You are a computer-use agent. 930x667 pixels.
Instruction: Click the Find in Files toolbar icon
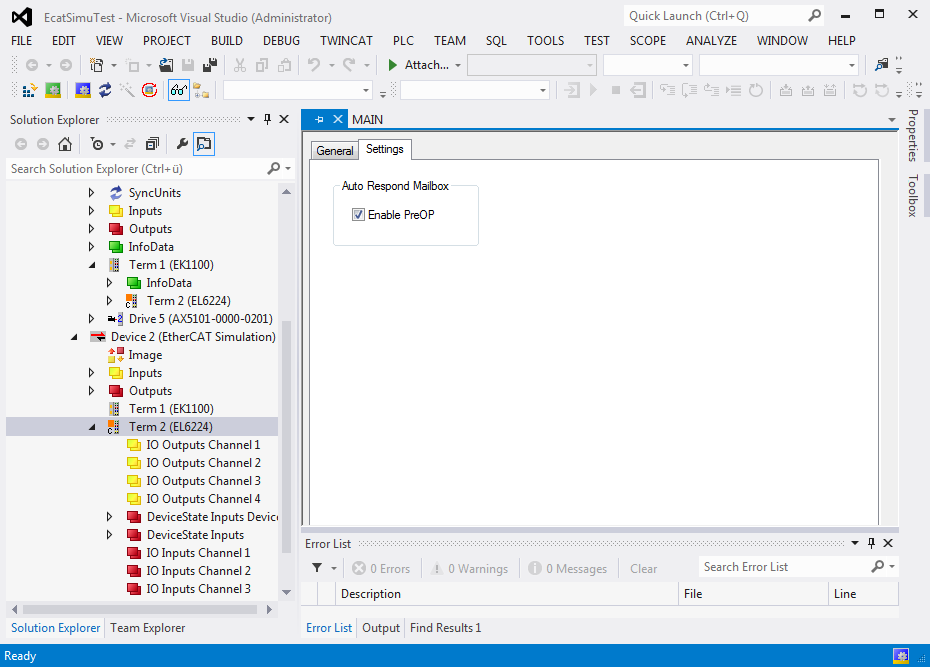[x=881, y=65]
